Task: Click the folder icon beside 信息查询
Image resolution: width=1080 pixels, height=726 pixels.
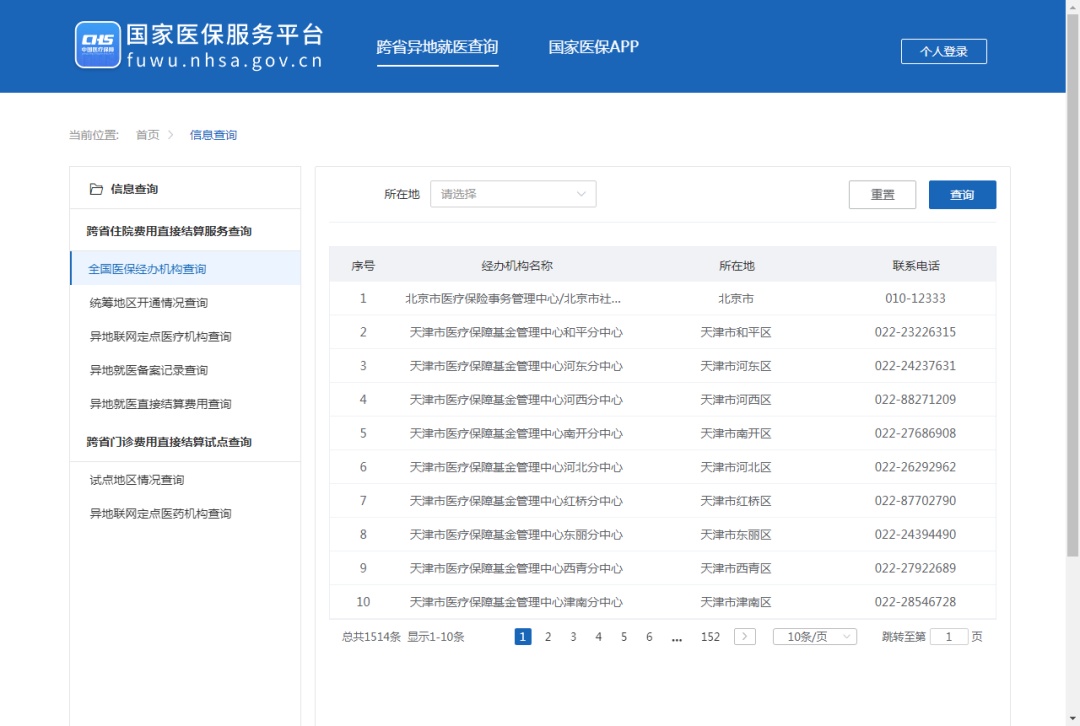Action: pyautogui.click(x=96, y=189)
